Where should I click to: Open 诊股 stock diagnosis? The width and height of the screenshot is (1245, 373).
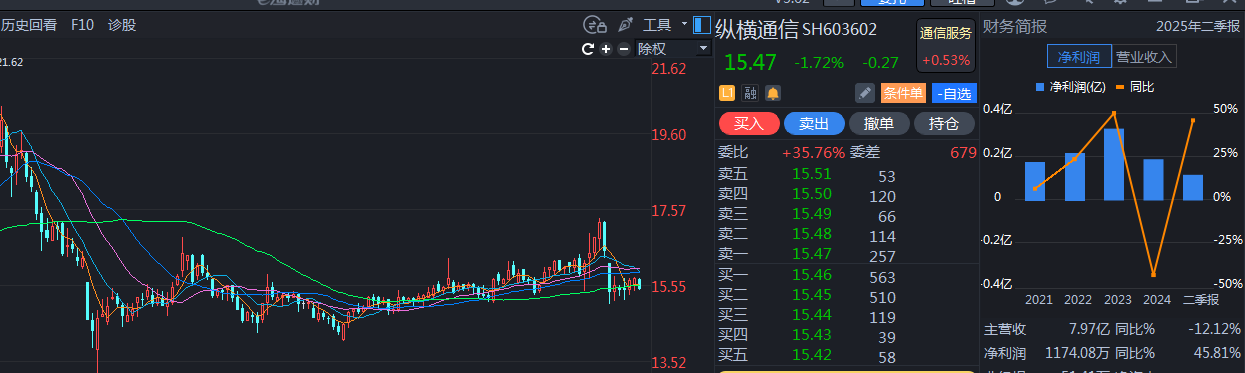(x=122, y=25)
